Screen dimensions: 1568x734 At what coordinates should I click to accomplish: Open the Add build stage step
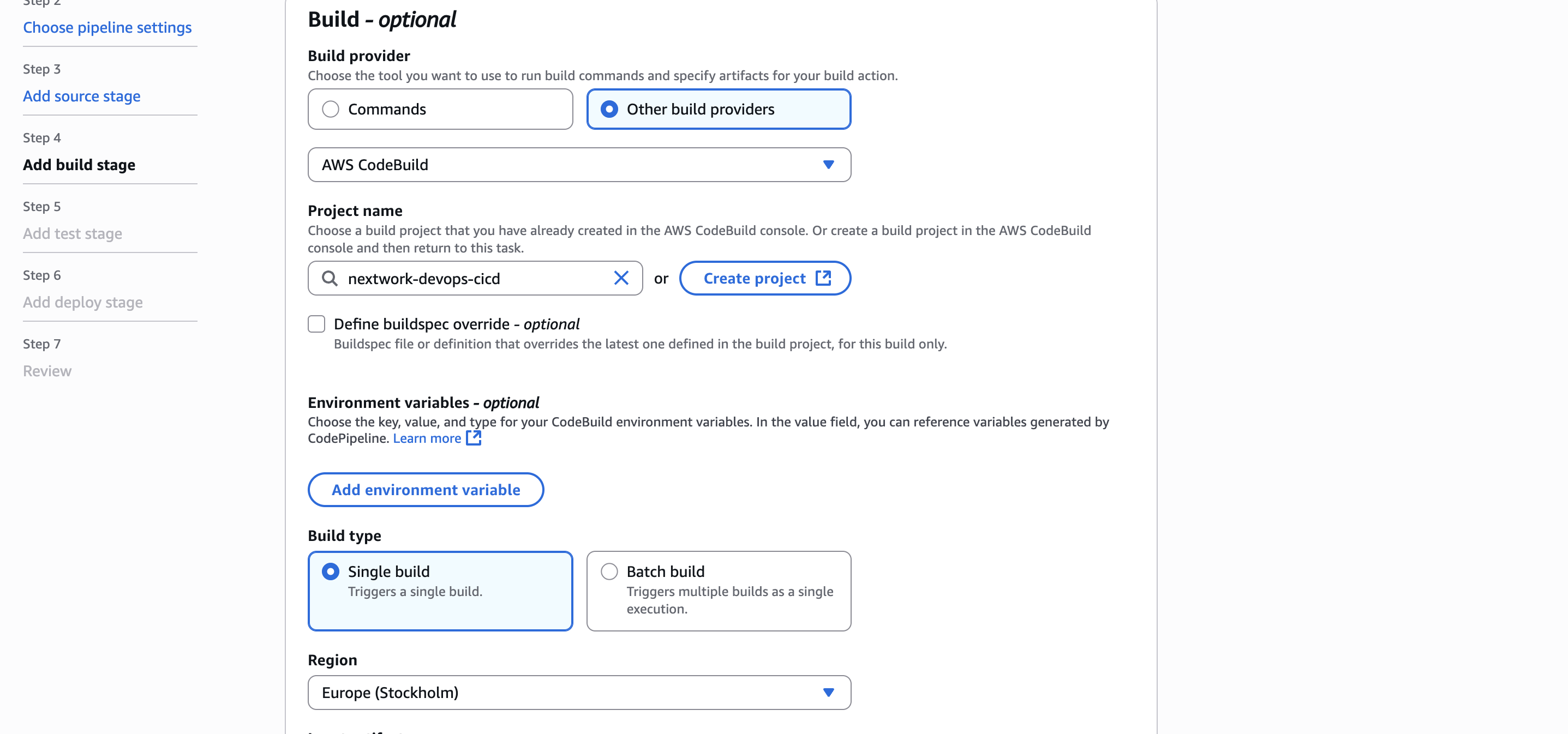coord(79,165)
